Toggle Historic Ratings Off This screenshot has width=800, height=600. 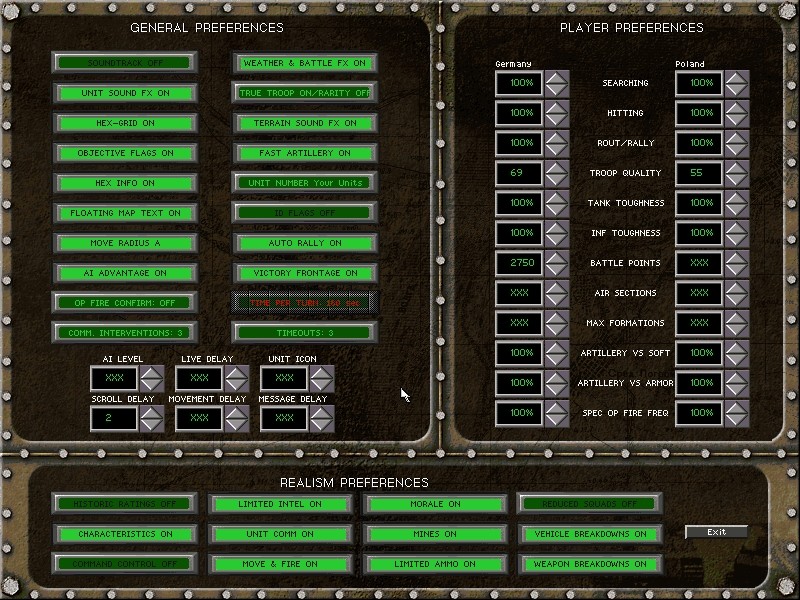click(124, 504)
